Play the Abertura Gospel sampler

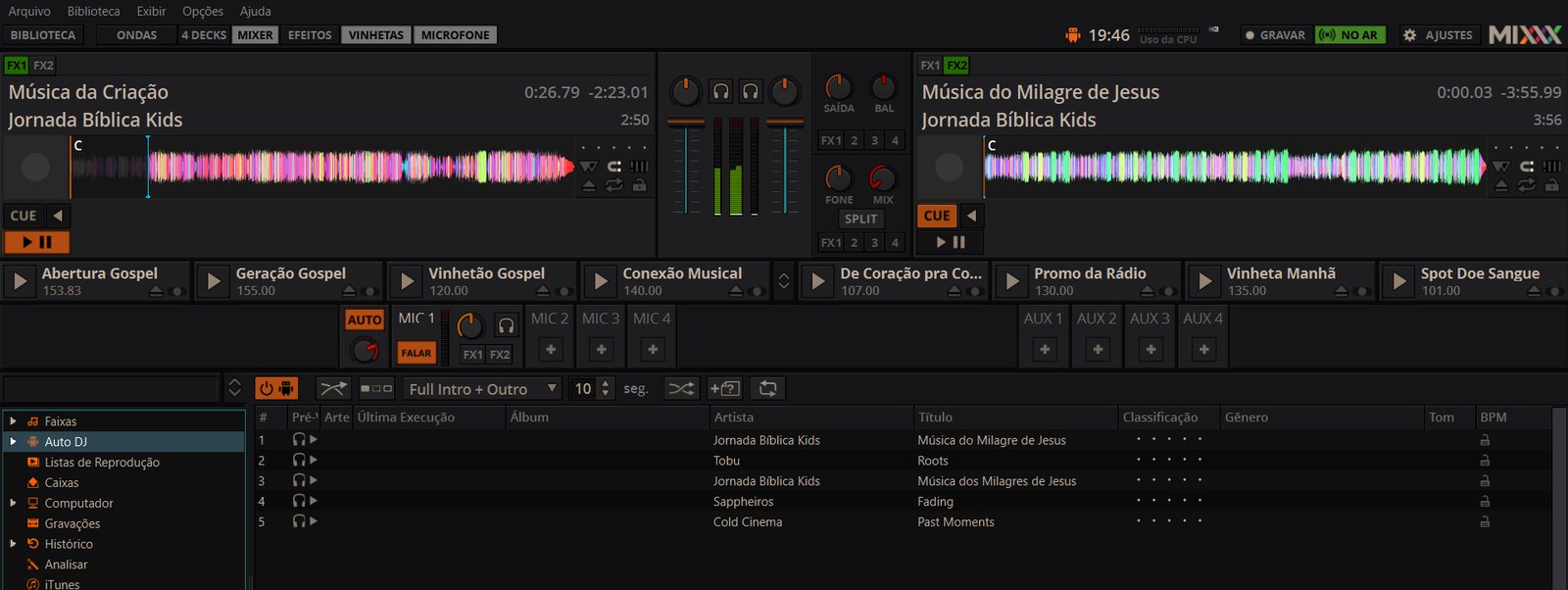(20, 281)
